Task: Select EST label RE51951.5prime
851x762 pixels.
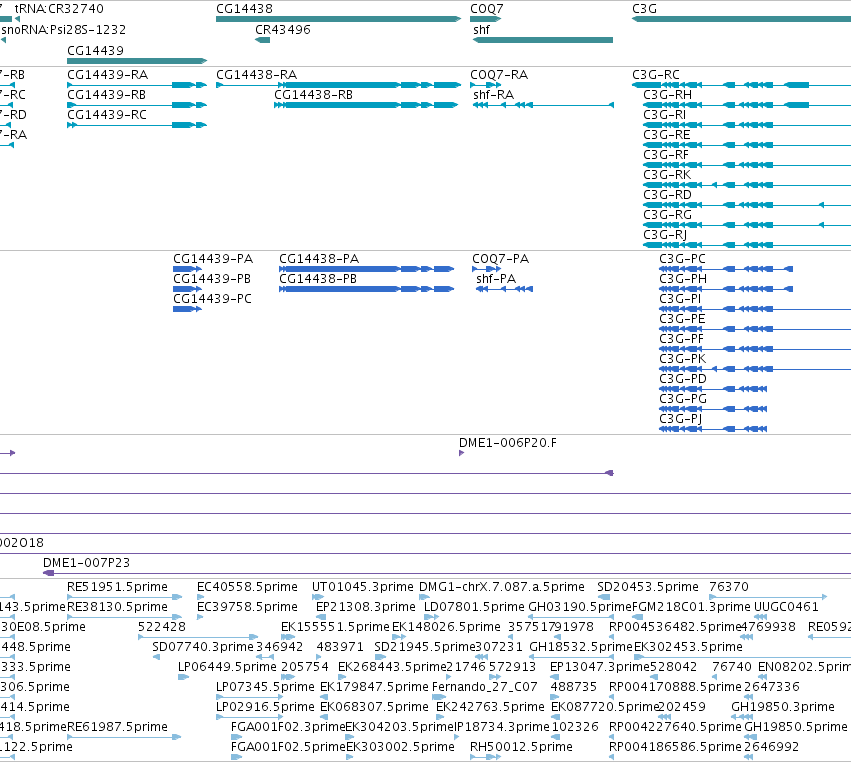Action: point(117,587)
